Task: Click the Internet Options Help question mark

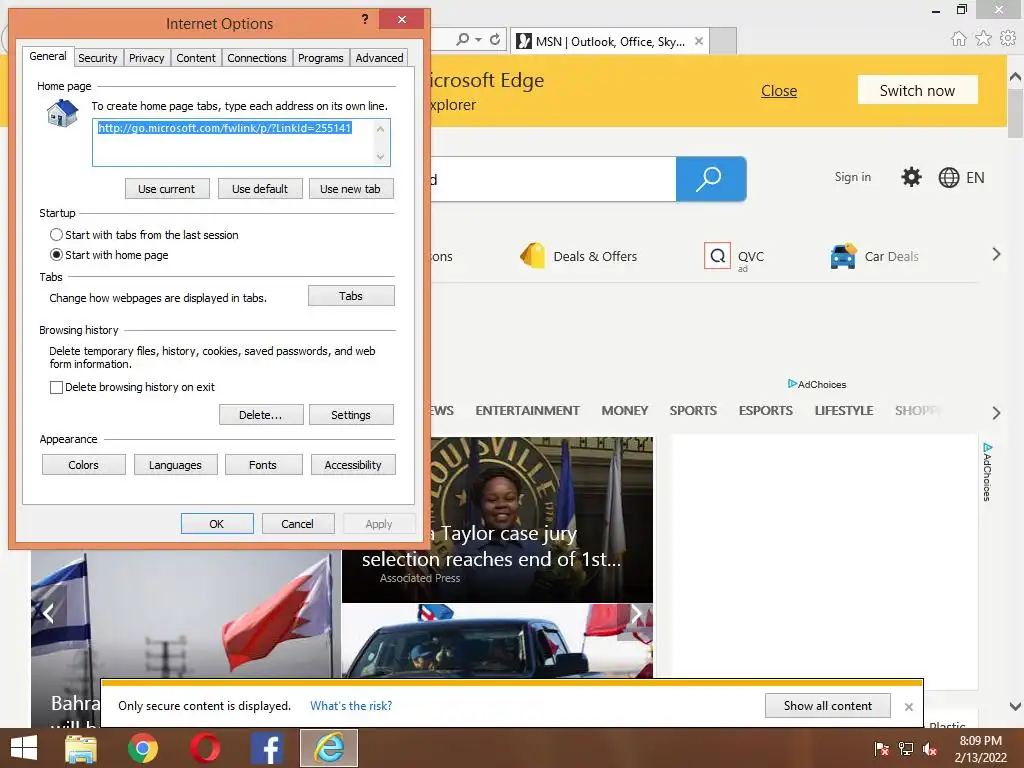Action: pyautogui.click(x=365, y=20)
